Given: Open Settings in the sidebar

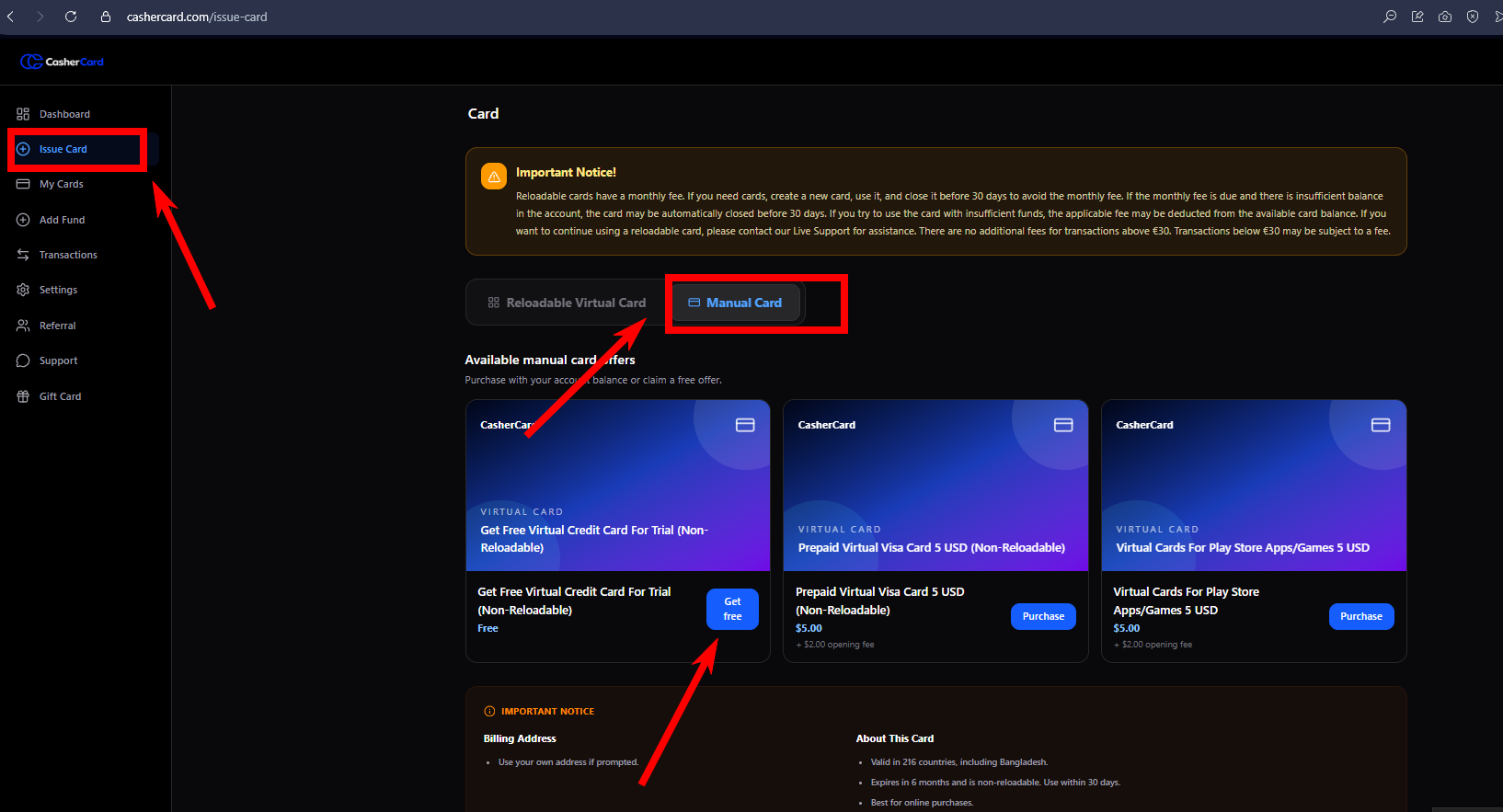Looking at the screenshot, I should (85, 290).
